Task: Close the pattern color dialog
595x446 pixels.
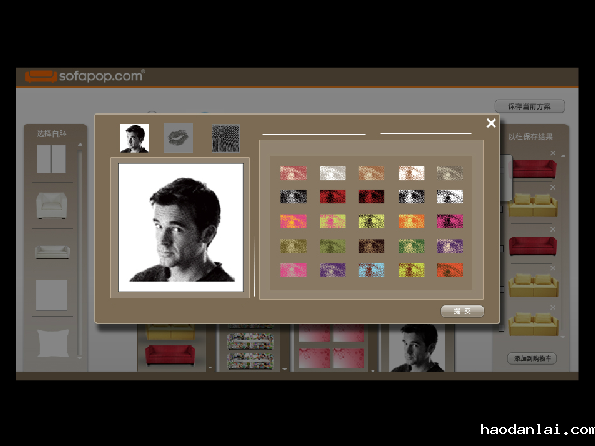Action: click(x=491, y=123)
